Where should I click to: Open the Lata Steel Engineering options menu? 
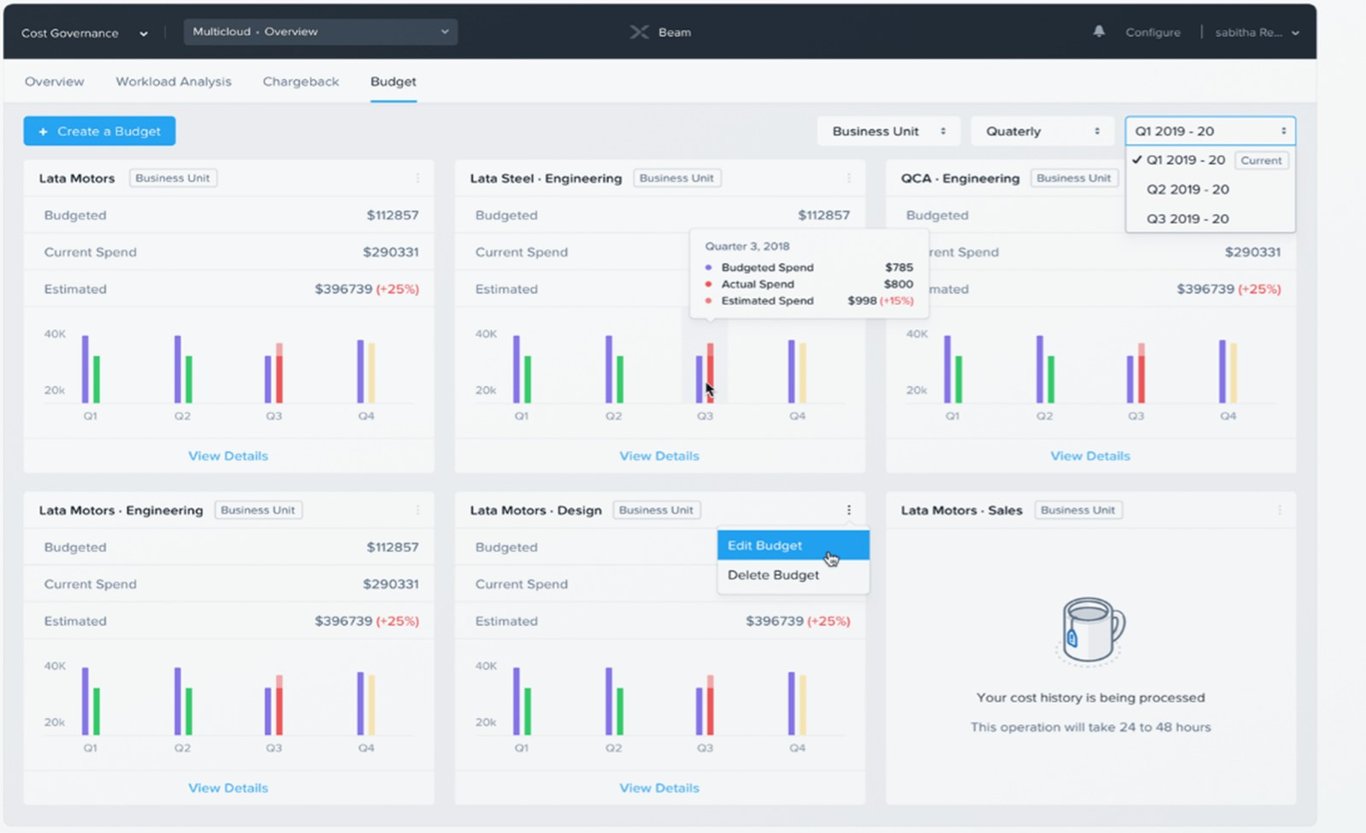coord(848,178)
